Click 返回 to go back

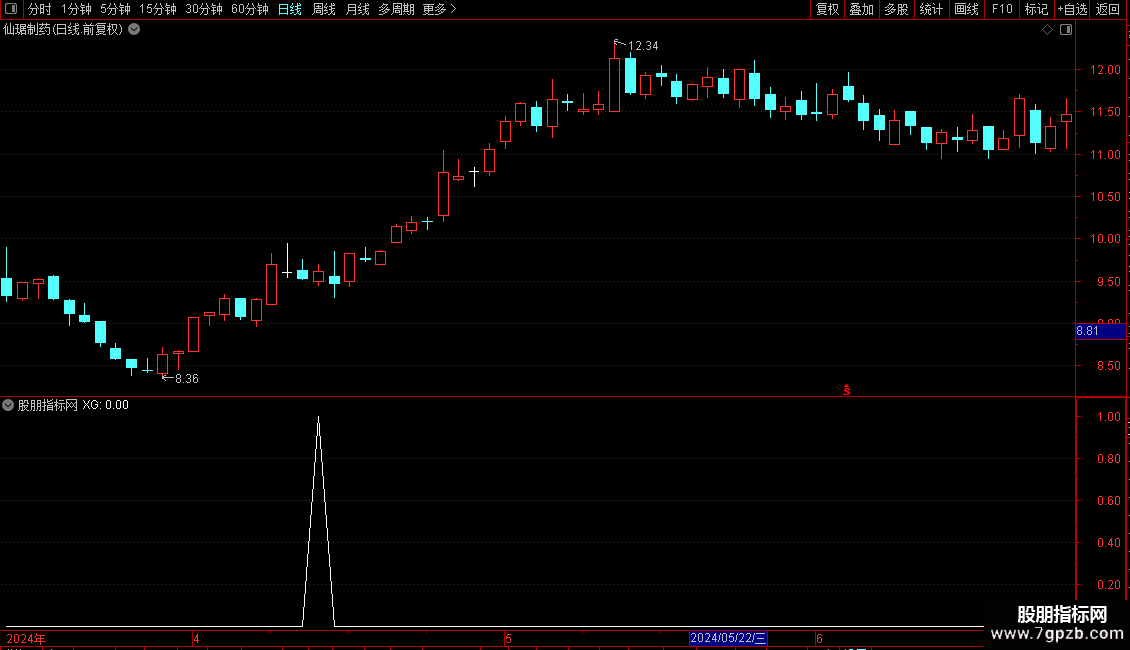1108,9
